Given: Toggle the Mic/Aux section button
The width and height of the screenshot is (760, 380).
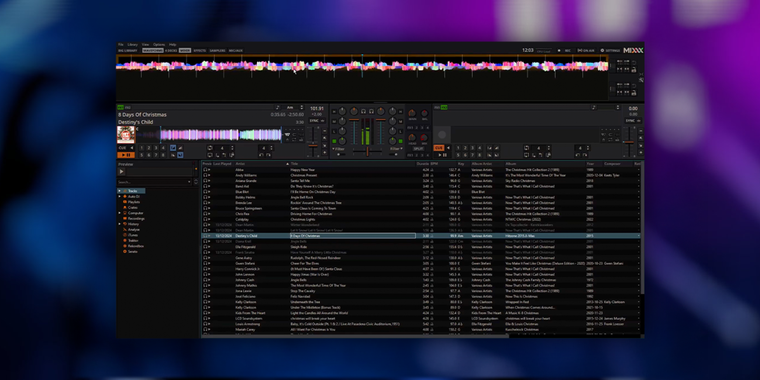Looking at the screenshot, I should click(236, 50).
